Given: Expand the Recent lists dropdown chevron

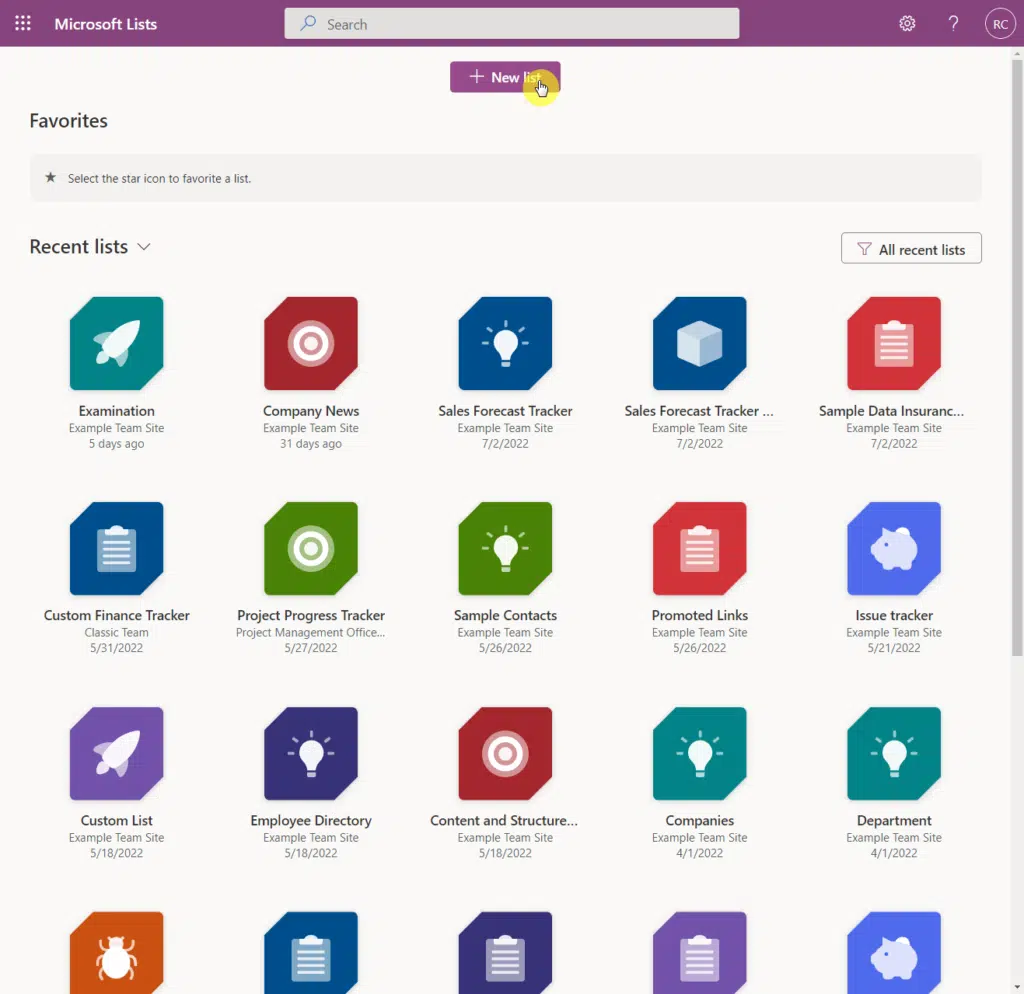Looking at the screenshot, I should tap(144, 247).
